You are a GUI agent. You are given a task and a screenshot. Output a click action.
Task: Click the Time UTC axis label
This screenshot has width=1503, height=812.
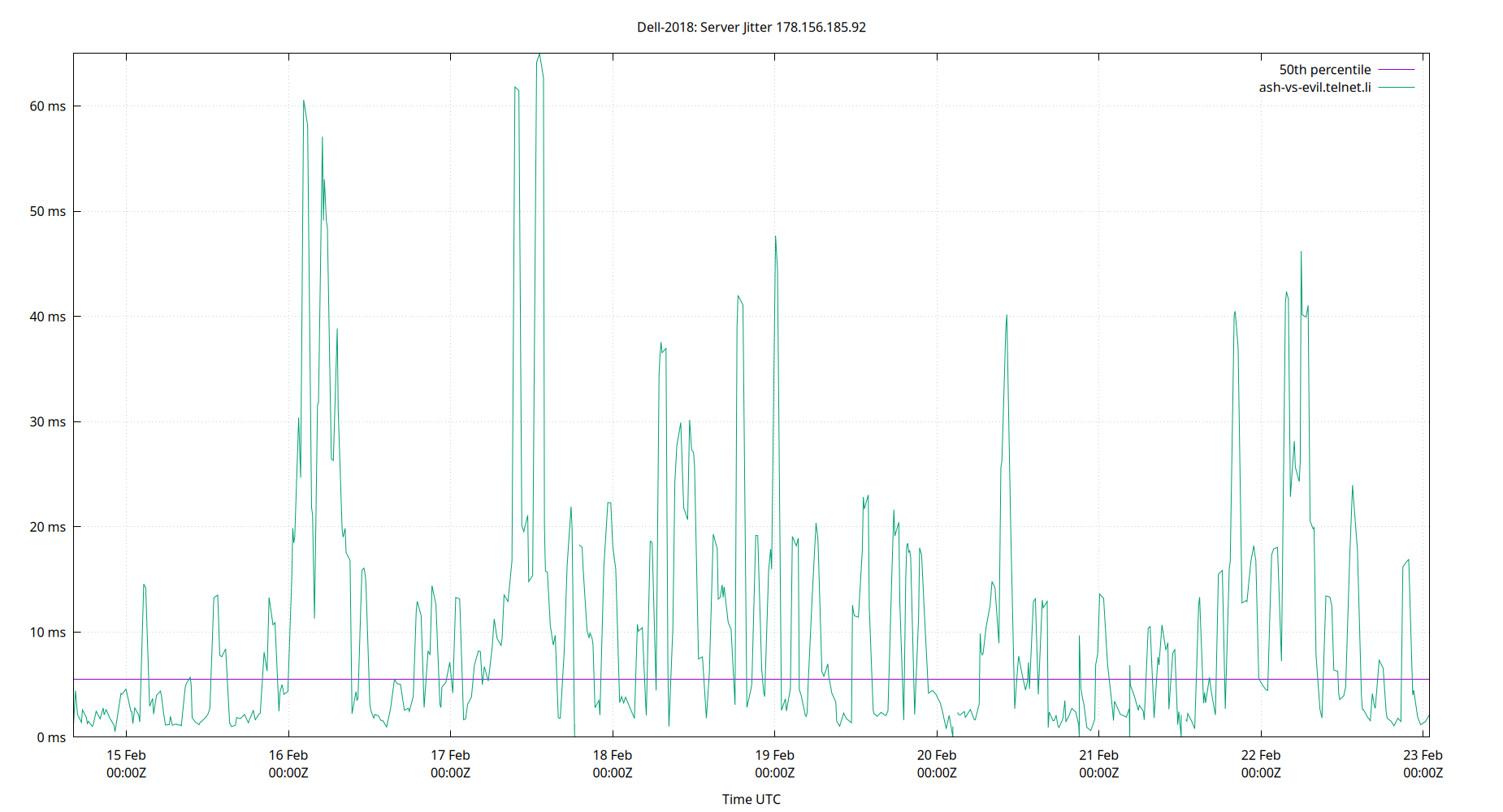pyautogui.click(x=751, y=799)
